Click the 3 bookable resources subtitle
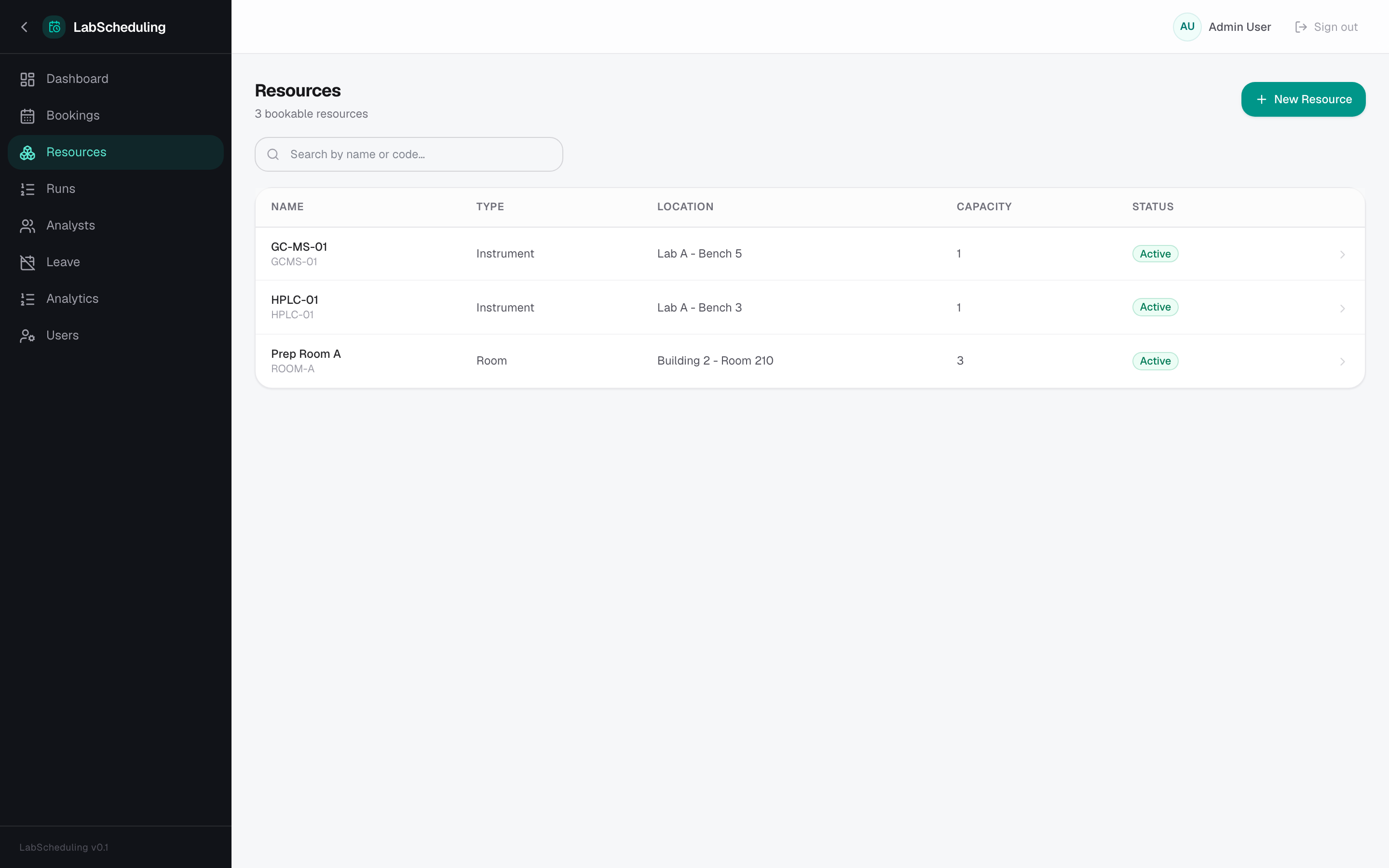The height and width of the screenshot is (868, 1389). pyautogui.click(x=311, y=114)
